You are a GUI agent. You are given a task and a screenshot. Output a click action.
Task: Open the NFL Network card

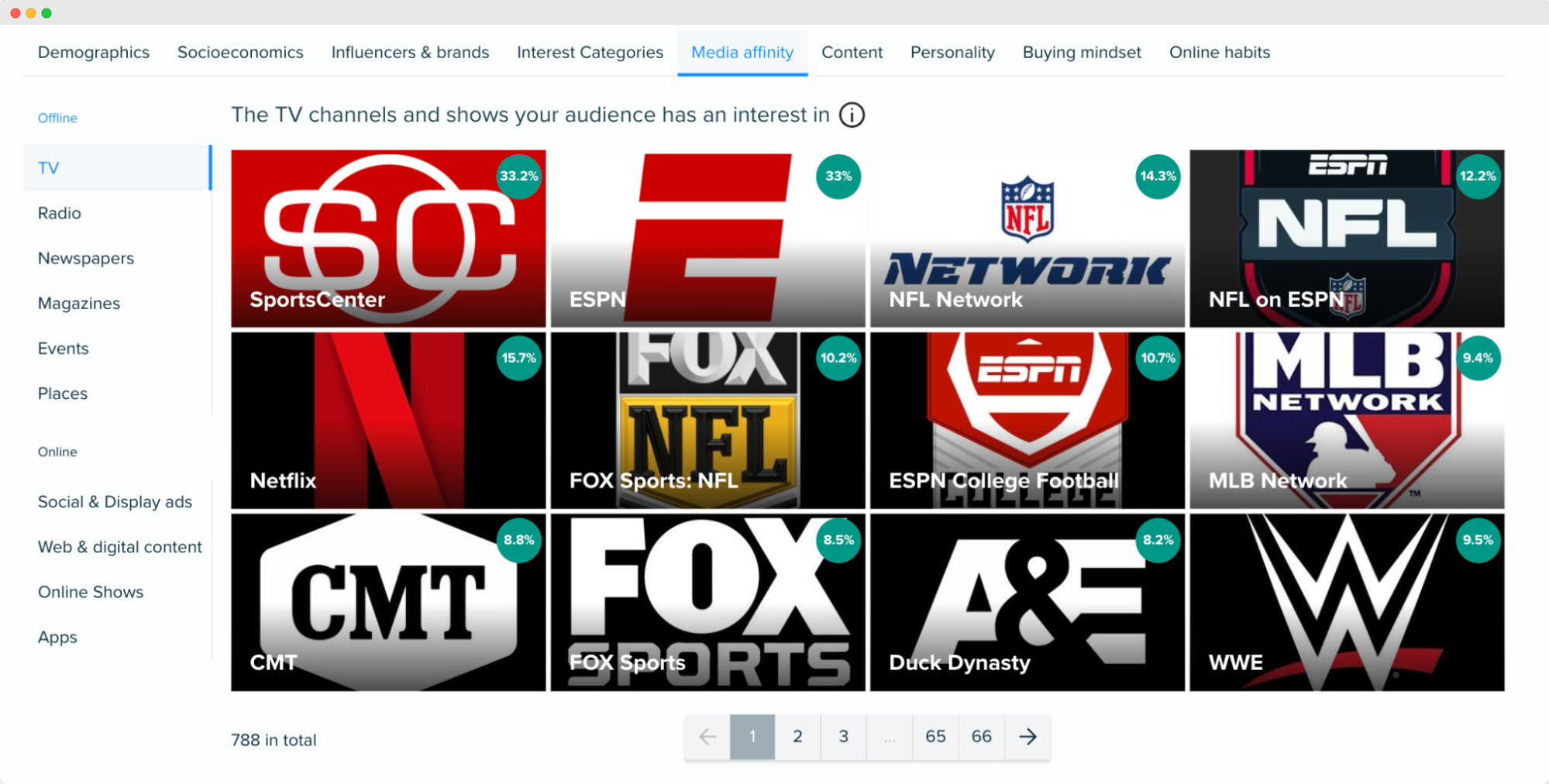click(x=1028, y=239)
